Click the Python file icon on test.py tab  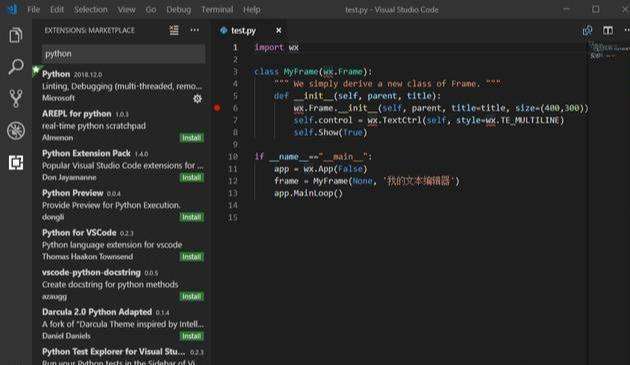click(x=224, y=31)
